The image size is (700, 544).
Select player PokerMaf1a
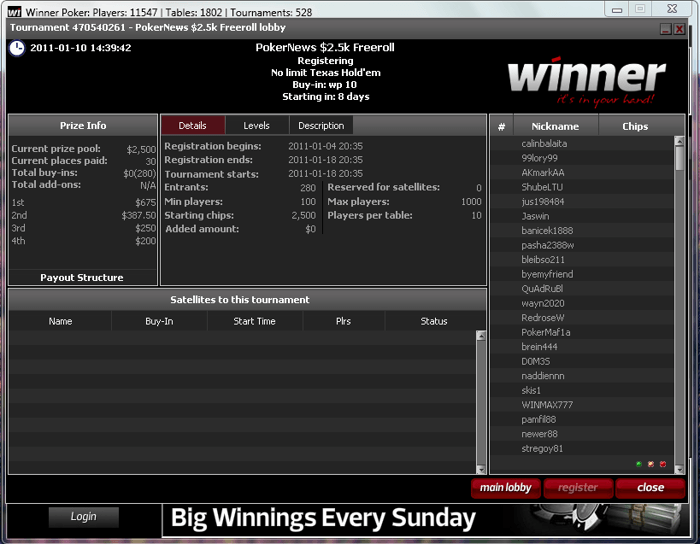click(x=582, y=332)
